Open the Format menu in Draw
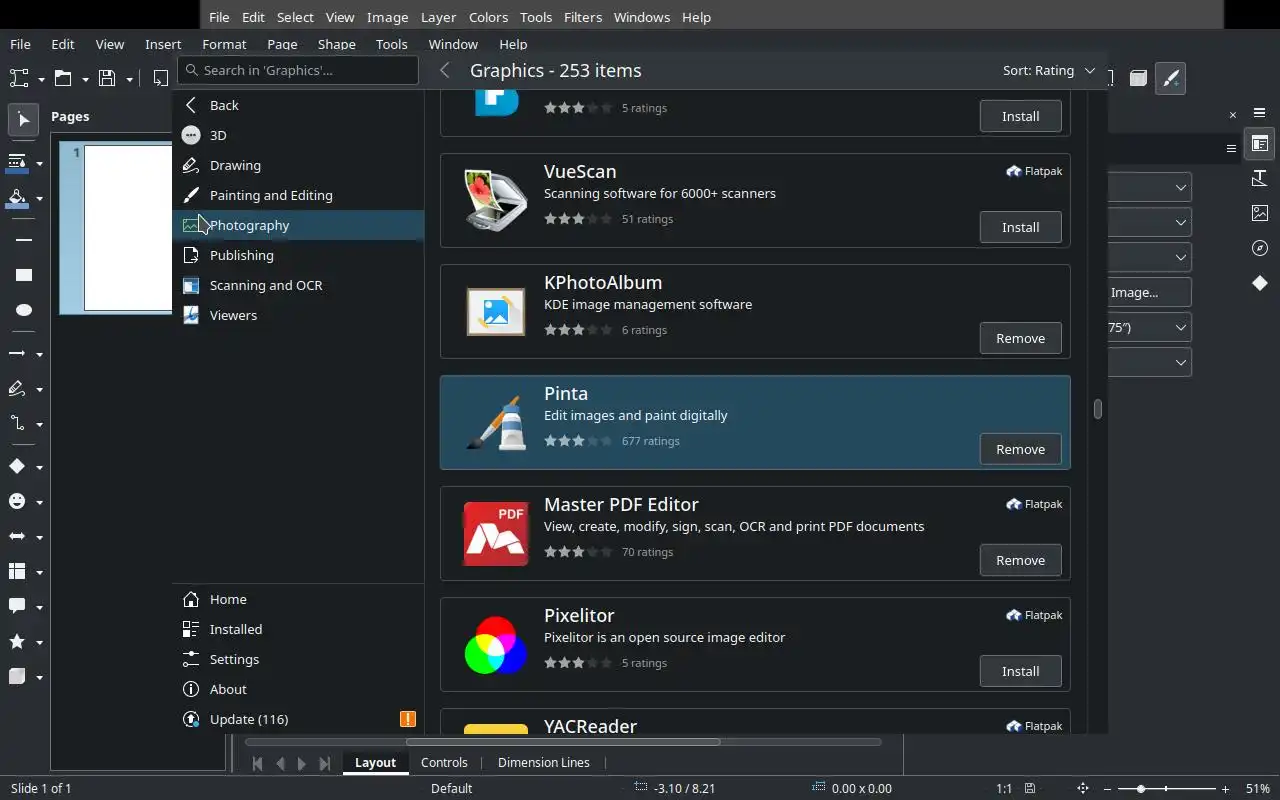Image resolution: width=1280 pixels, height=800 pixels. coord(224,44)
